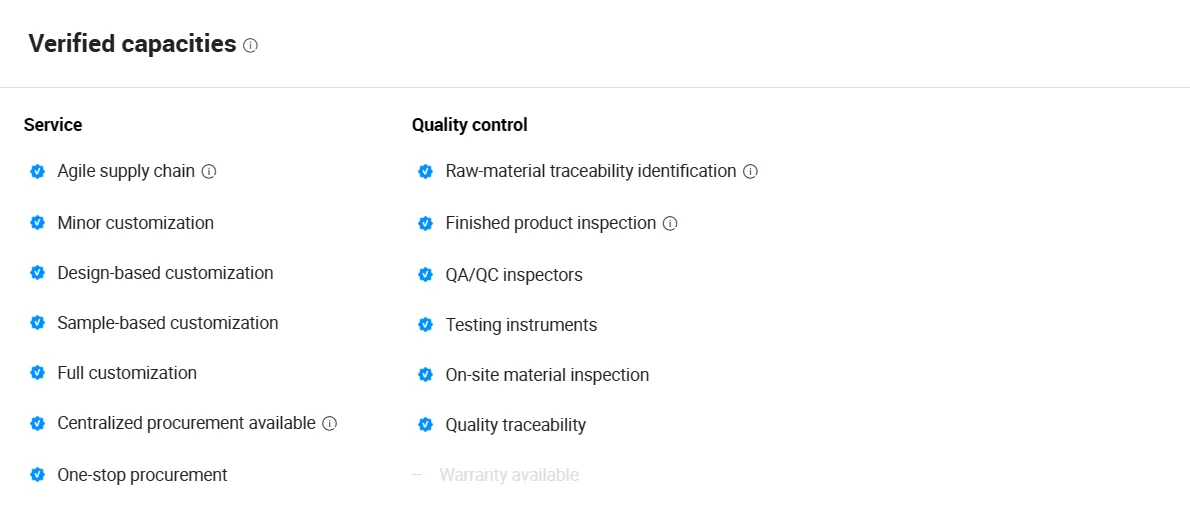Image resolution: width=1190 pixels, height=510 pixels.
Task: Click the Service column heading
Action: [53, 124]
